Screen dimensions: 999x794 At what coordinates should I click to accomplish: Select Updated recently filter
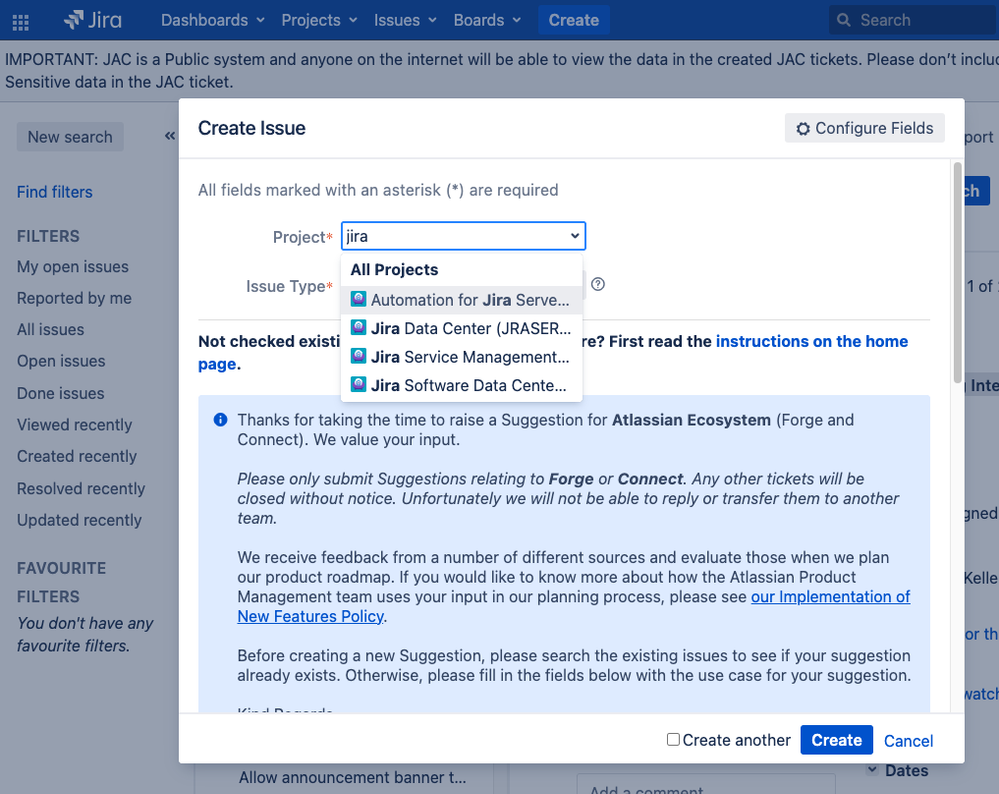79,520
